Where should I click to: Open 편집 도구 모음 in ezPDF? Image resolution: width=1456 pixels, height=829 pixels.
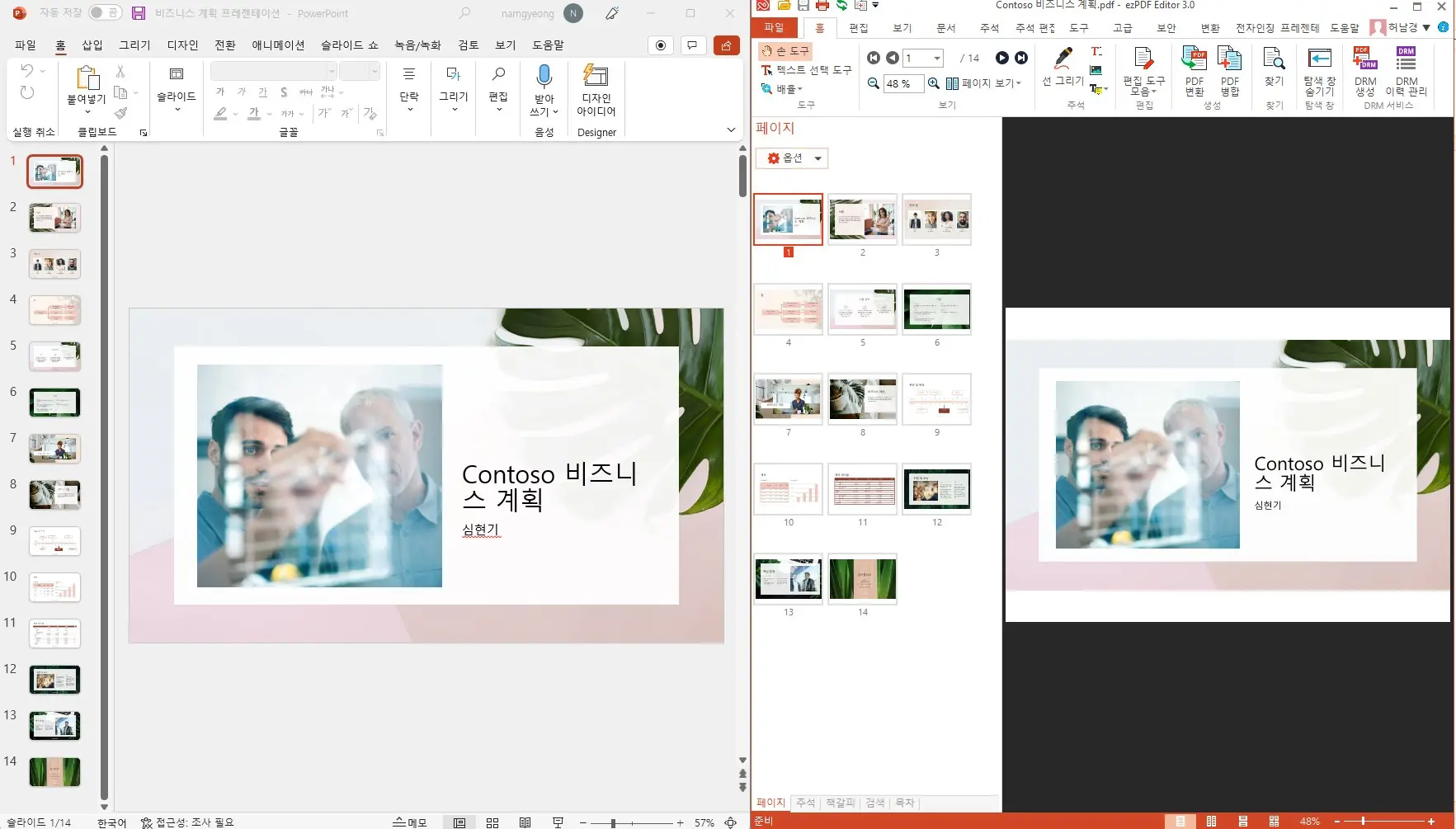[1144, 72]
